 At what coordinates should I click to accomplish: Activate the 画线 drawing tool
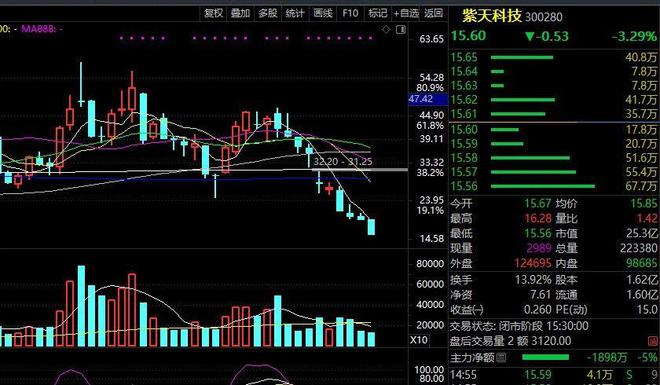(323, 13)
